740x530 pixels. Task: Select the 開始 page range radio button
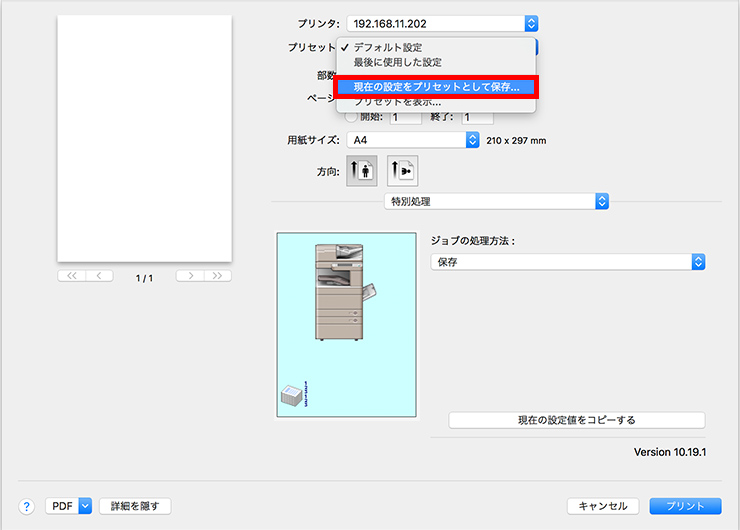coord(350,117)
